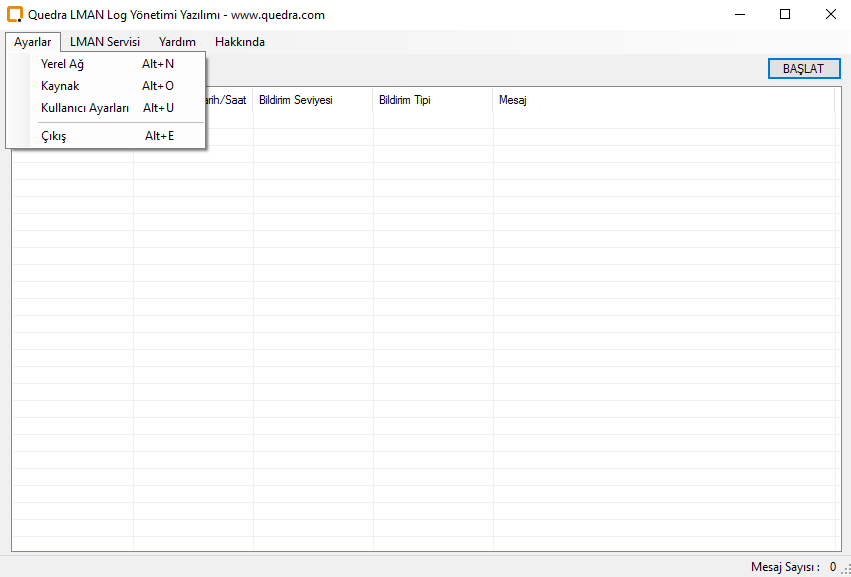Click the resize grip in status bar corner

point(845,570)
